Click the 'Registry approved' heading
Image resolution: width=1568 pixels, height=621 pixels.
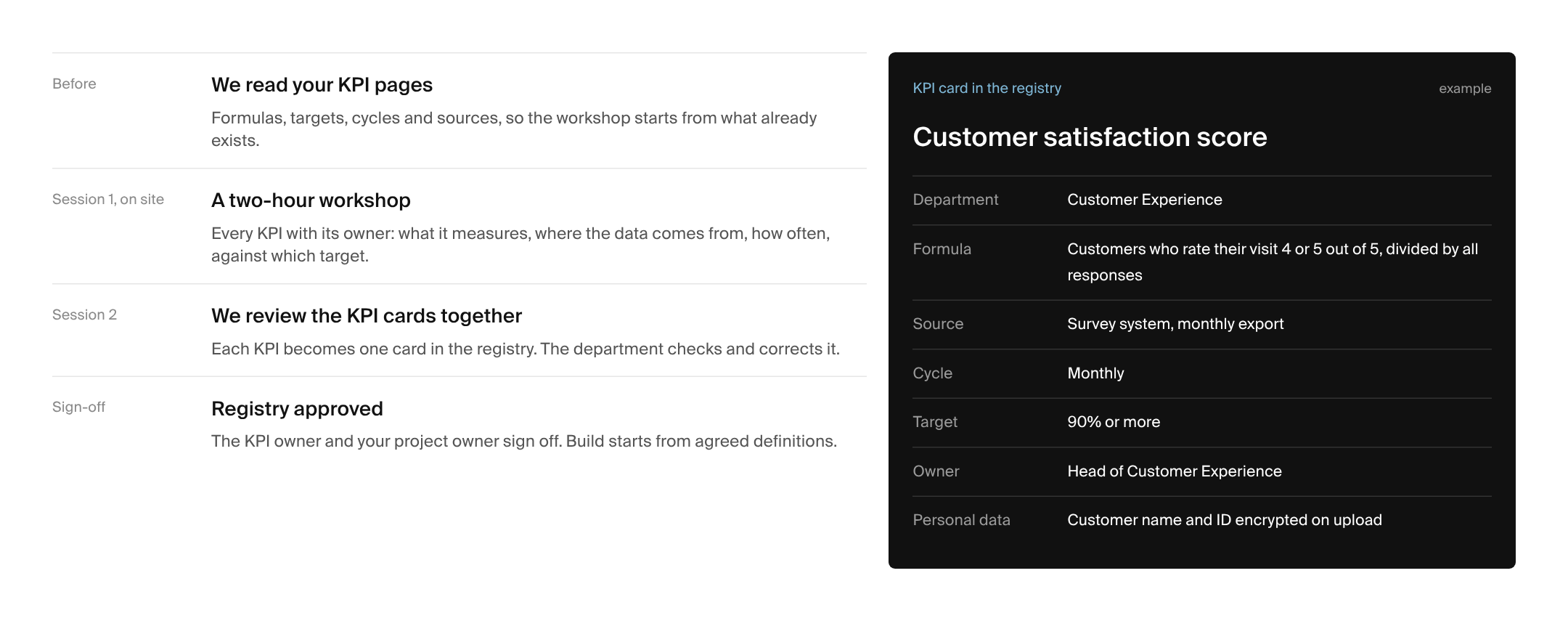tap(297, 409)
